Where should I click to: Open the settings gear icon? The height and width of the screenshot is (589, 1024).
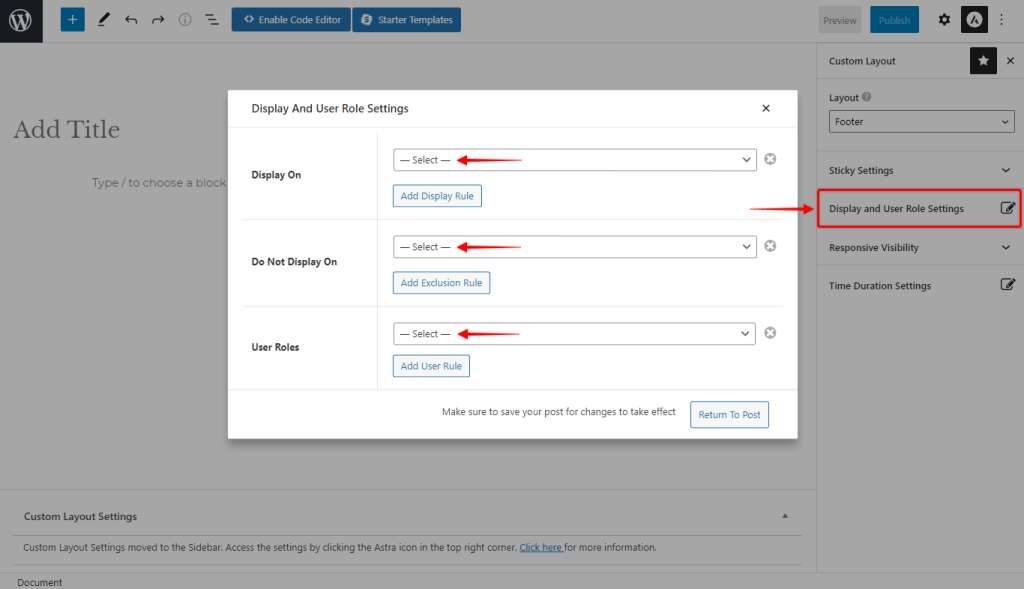pyautogui.click(x=944, y=19)
